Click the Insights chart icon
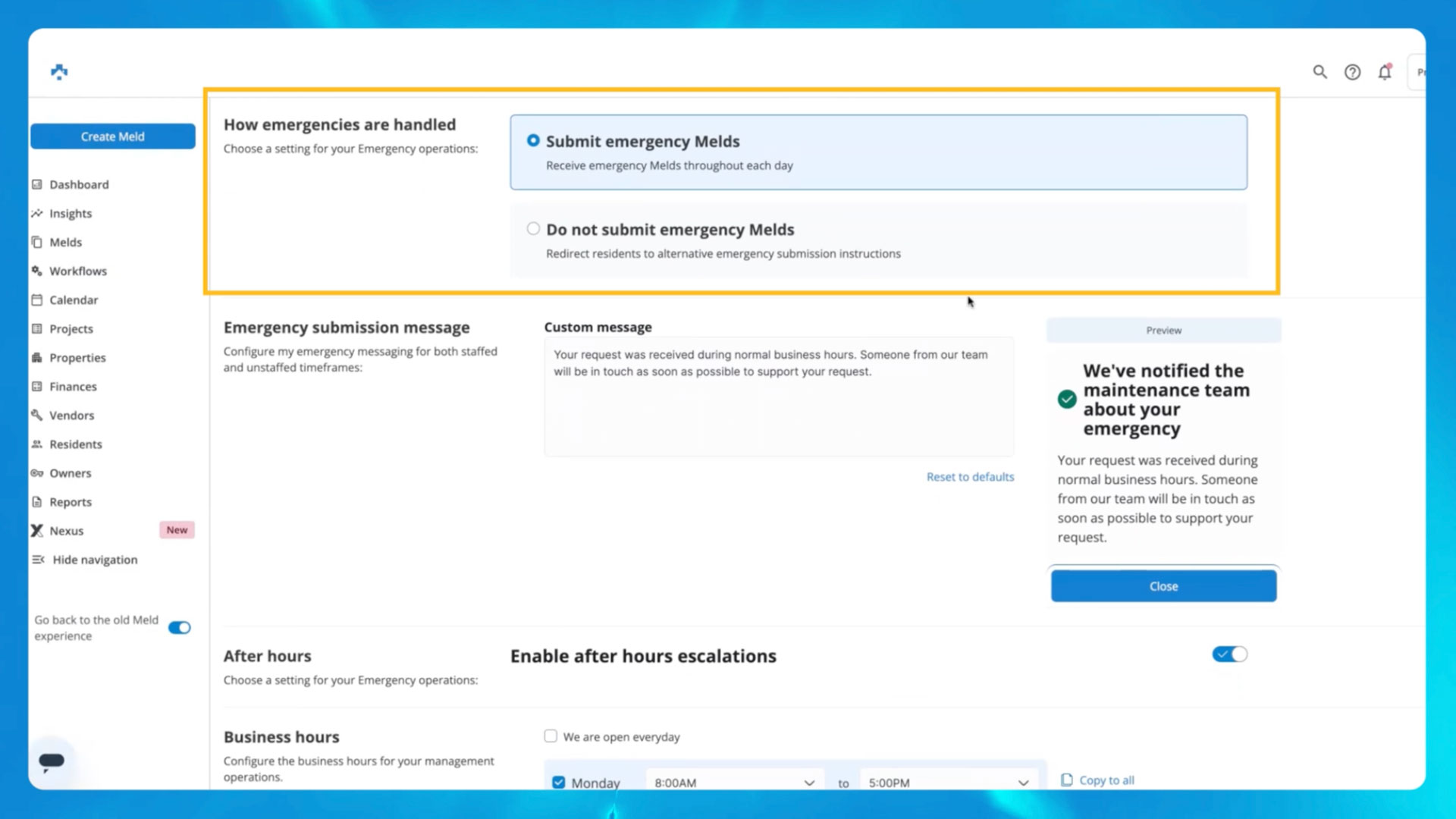 36,213
